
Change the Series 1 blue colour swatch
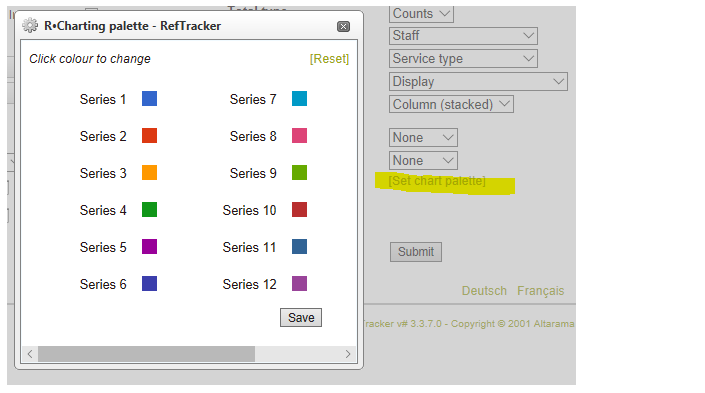tap(149, 98)
